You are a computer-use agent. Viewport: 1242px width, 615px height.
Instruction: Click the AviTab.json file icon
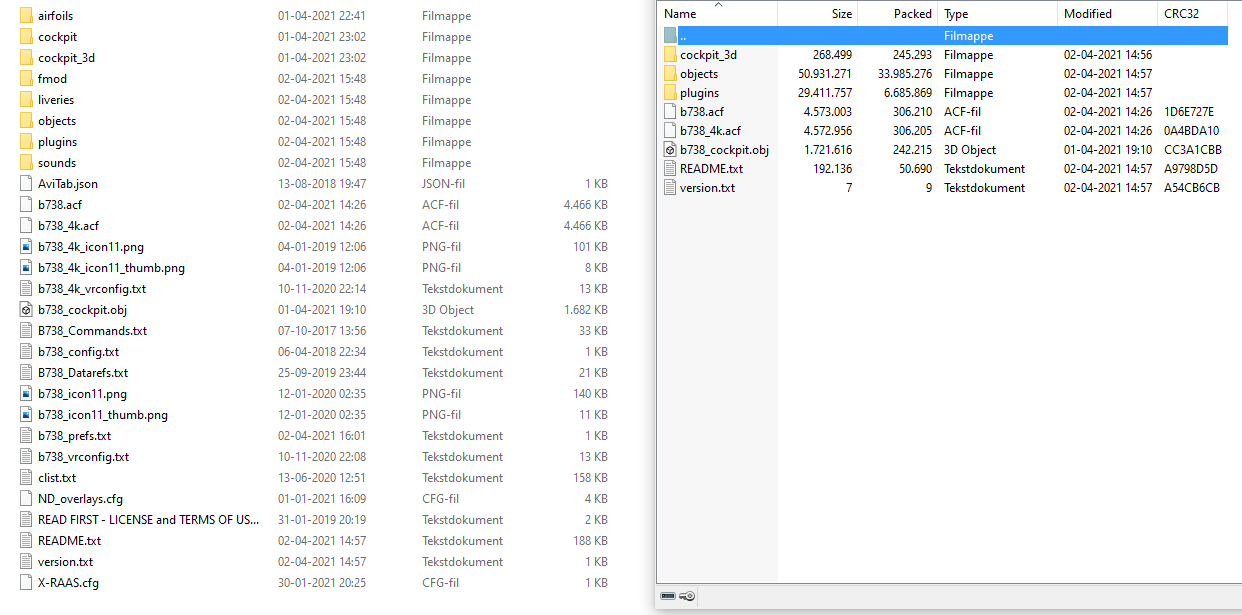27,184
